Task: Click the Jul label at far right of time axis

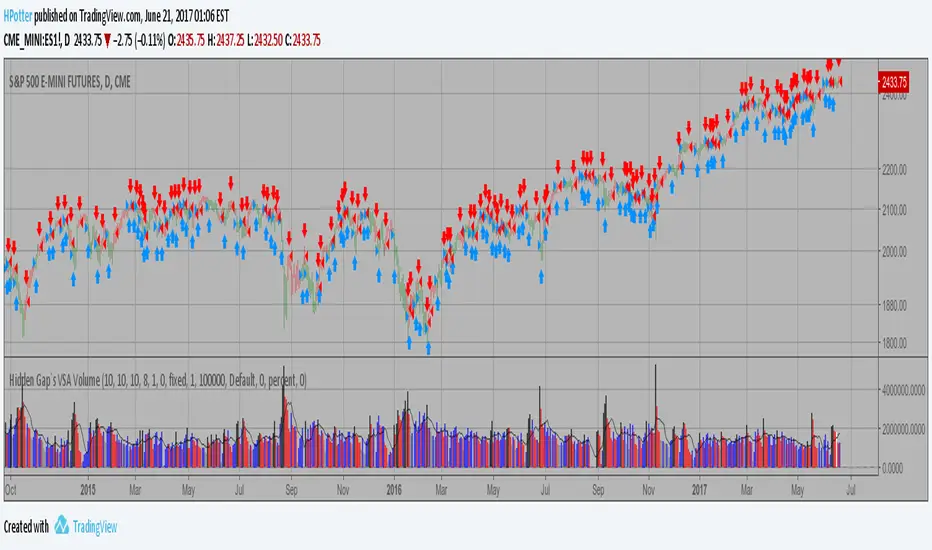Action: (851, 490)
